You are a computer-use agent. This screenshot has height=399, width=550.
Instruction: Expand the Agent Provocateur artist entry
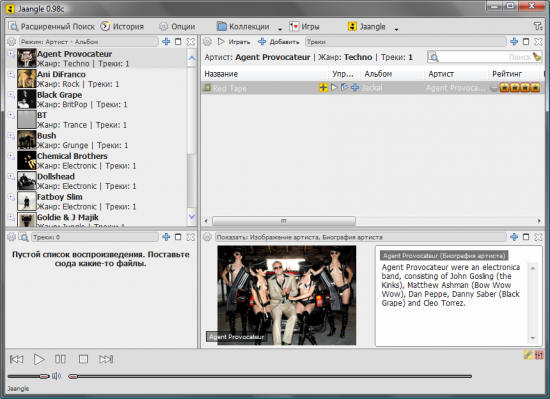tap(11, 54)
